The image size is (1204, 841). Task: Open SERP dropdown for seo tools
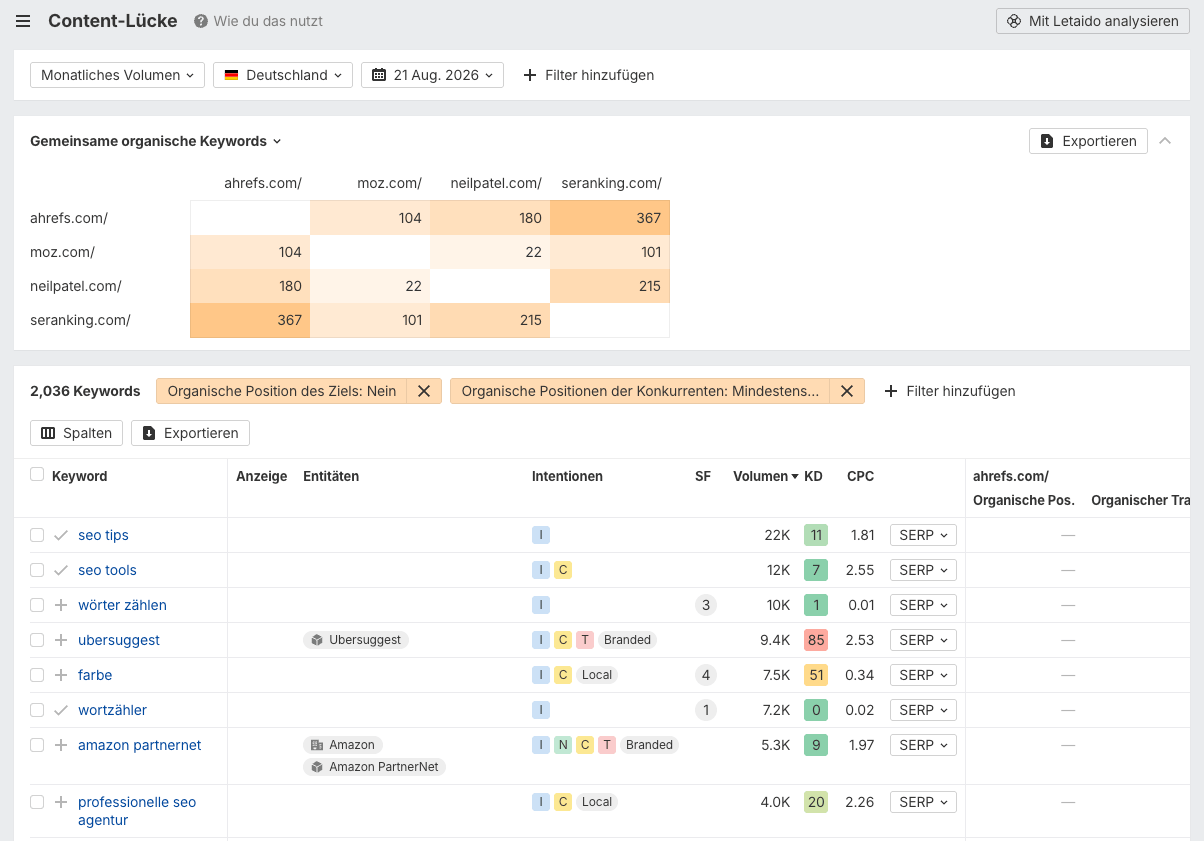(923, 570)
